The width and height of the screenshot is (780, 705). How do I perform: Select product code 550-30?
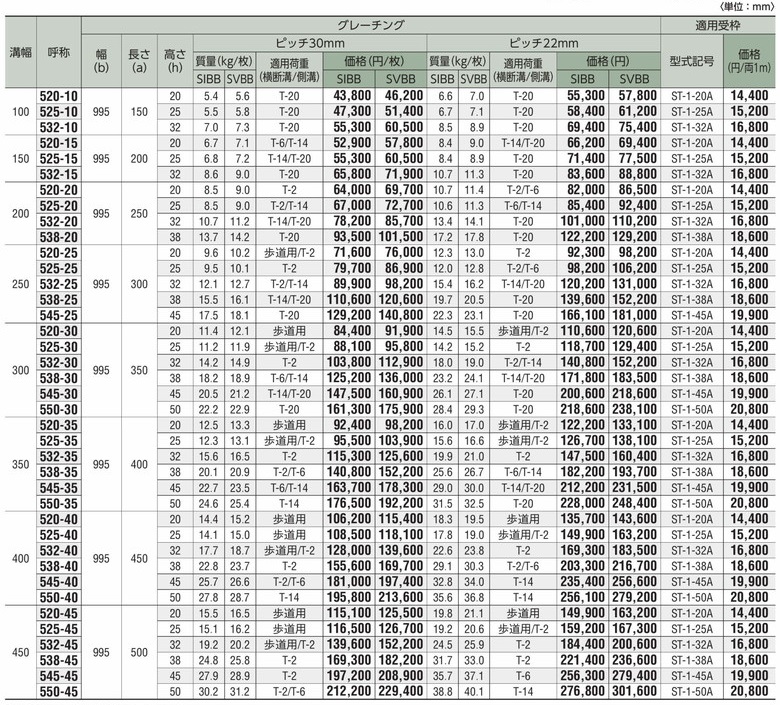click(59, 409)
